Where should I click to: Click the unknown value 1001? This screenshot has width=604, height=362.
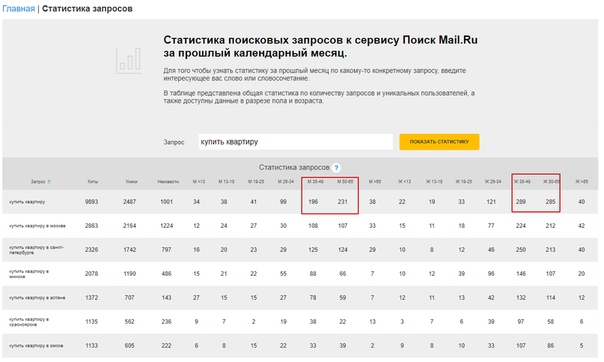[166, 202]
